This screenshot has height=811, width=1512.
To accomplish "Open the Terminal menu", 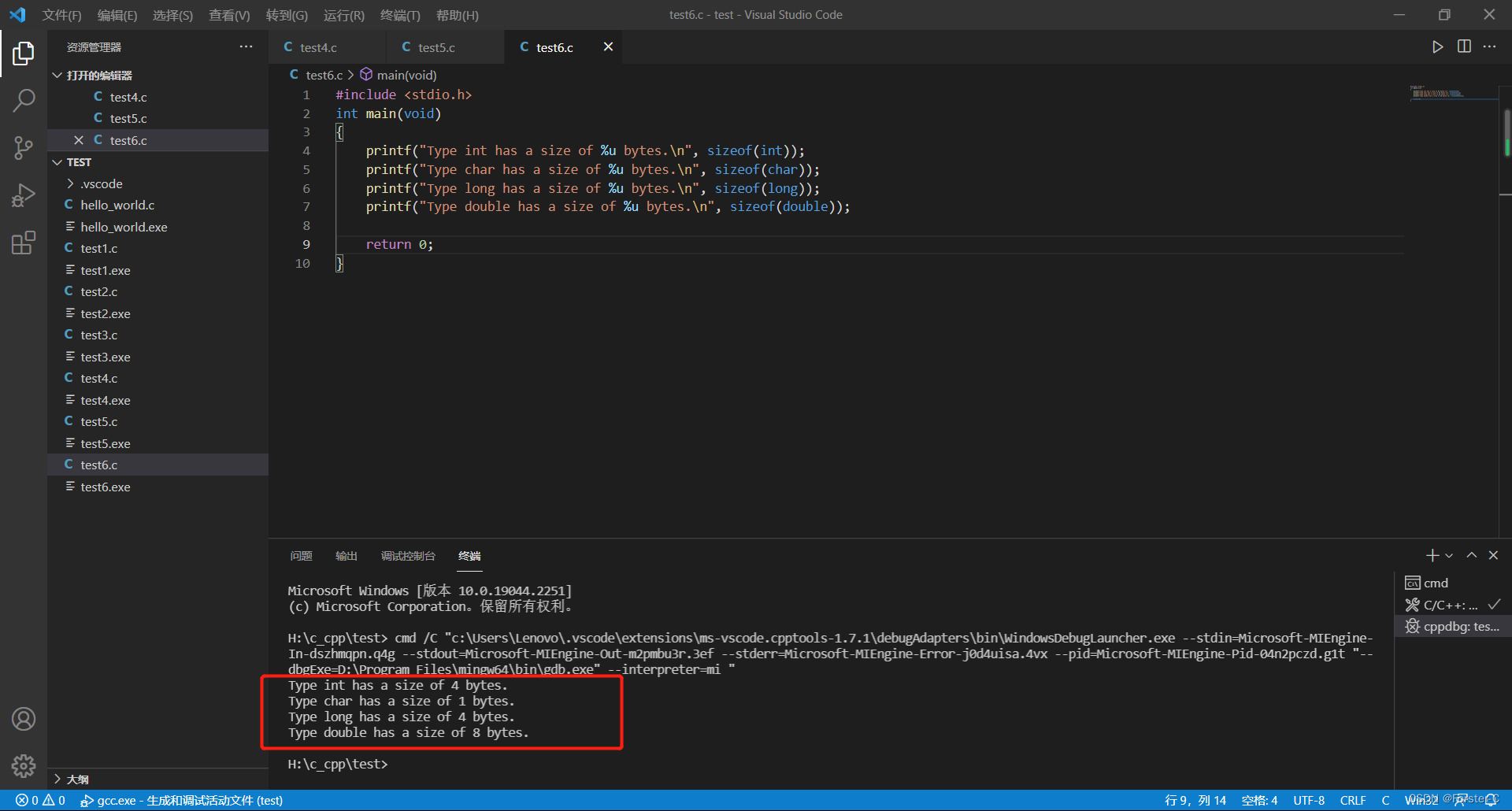I will click(400, 15).
